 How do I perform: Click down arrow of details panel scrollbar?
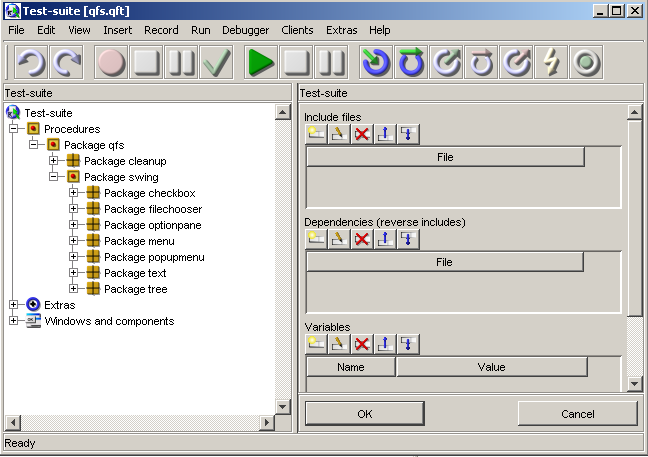pyautogui.click(x=634, y=384)
